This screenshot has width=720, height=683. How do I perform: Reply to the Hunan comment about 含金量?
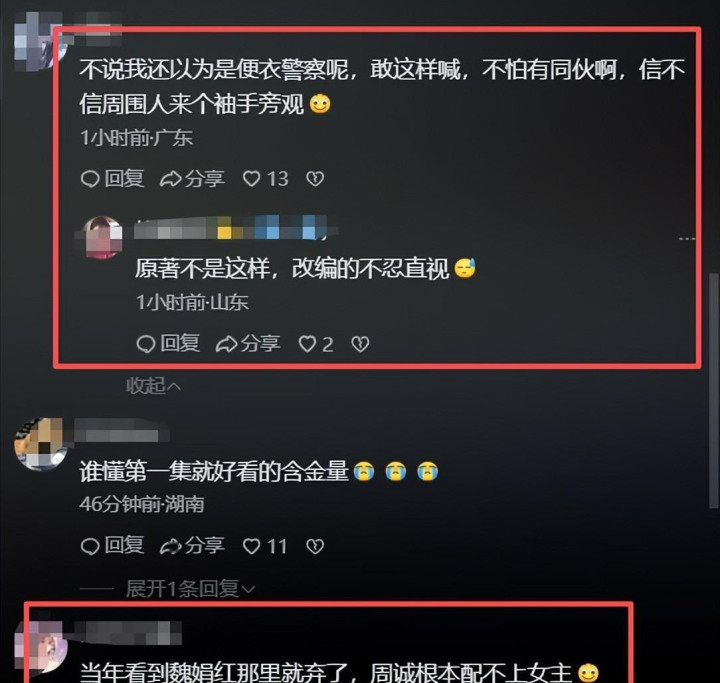pyautogui.click(x=112, y=546)
